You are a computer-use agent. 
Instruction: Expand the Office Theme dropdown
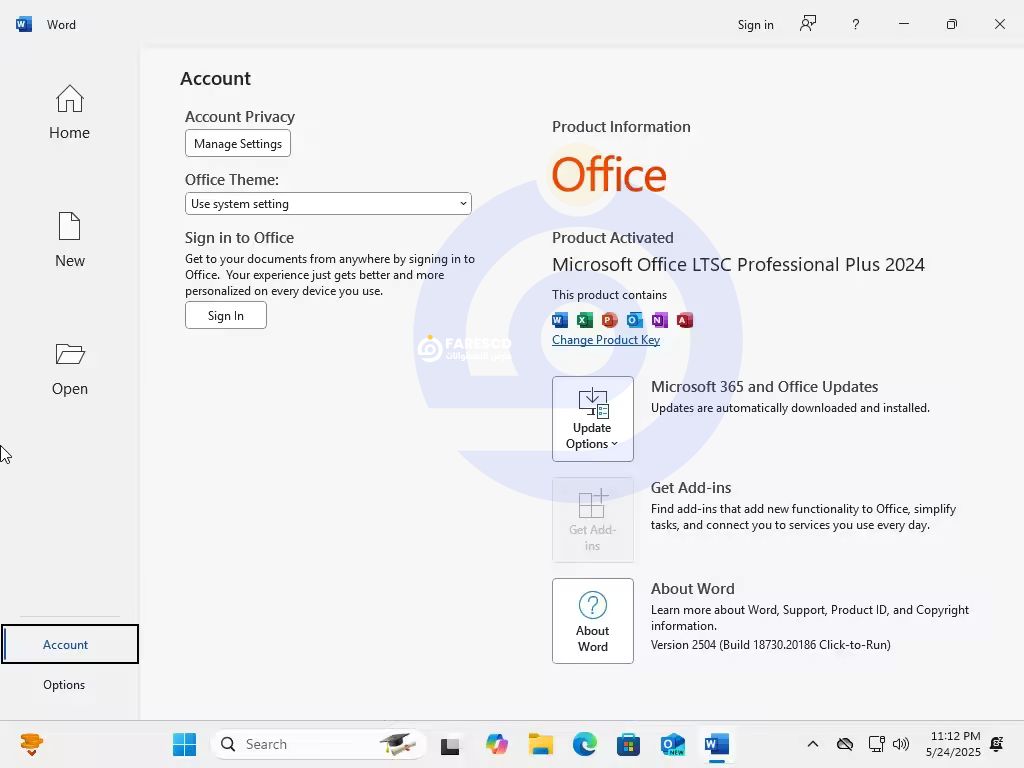coord(328,204)
